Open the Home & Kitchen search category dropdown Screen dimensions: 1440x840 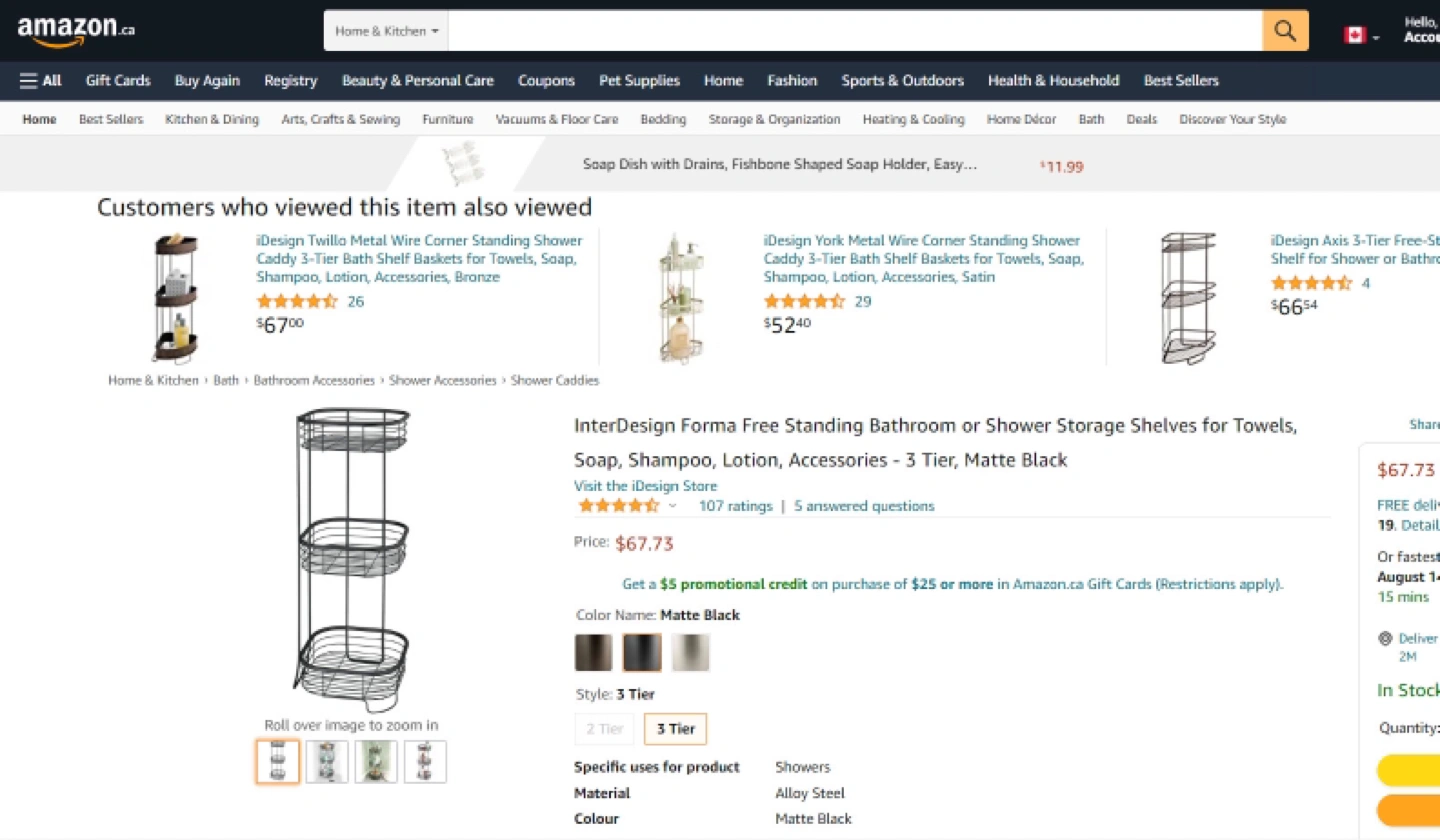click(386, 31)
